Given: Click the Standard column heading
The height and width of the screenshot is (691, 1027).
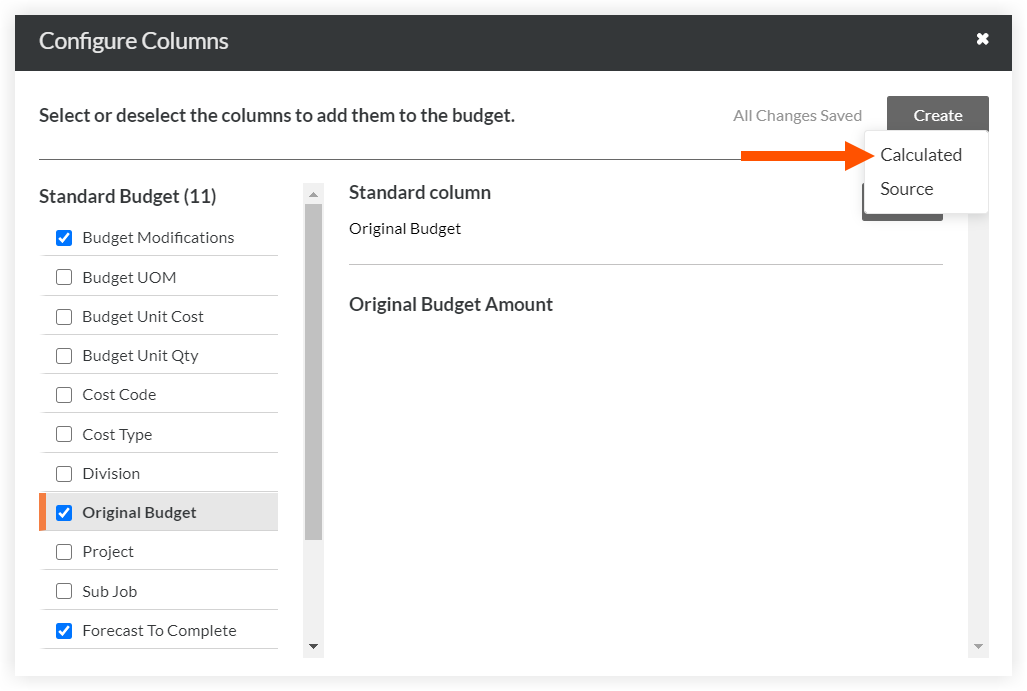Looking at the screenshot, I should (x=420, y=193).
